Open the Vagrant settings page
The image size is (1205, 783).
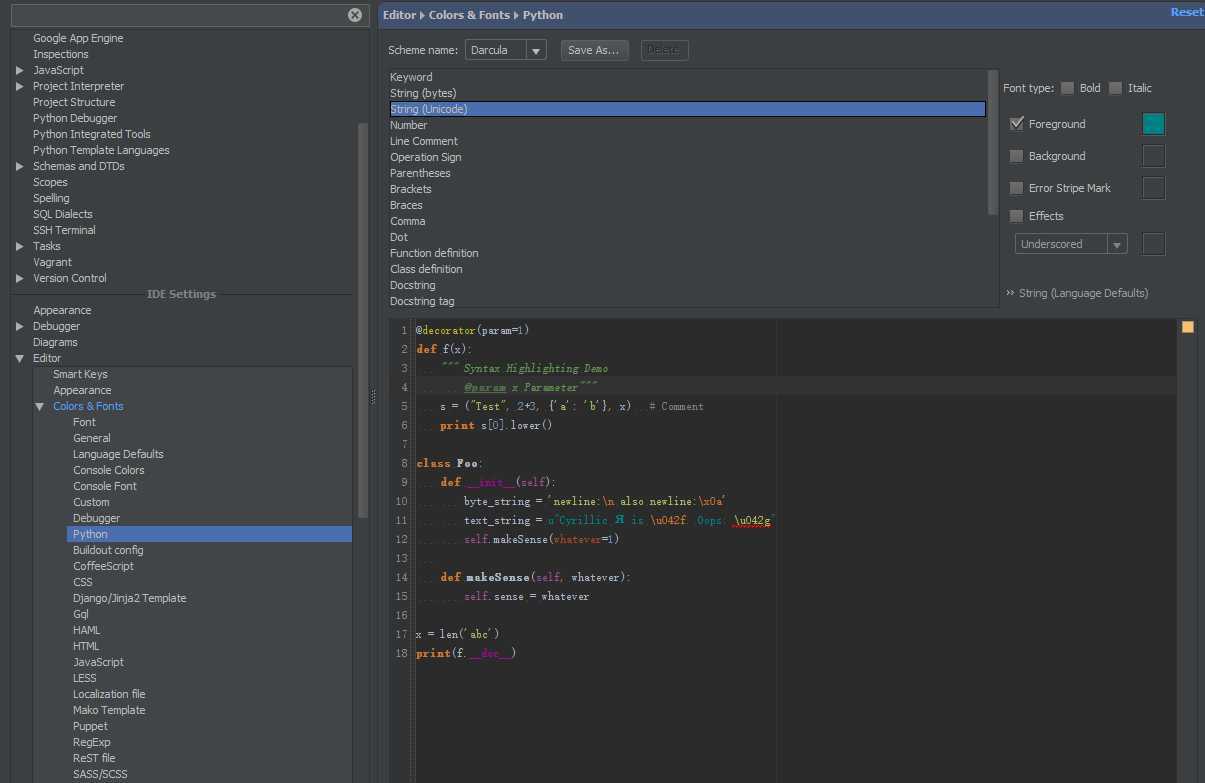click(x=52, y=262)
